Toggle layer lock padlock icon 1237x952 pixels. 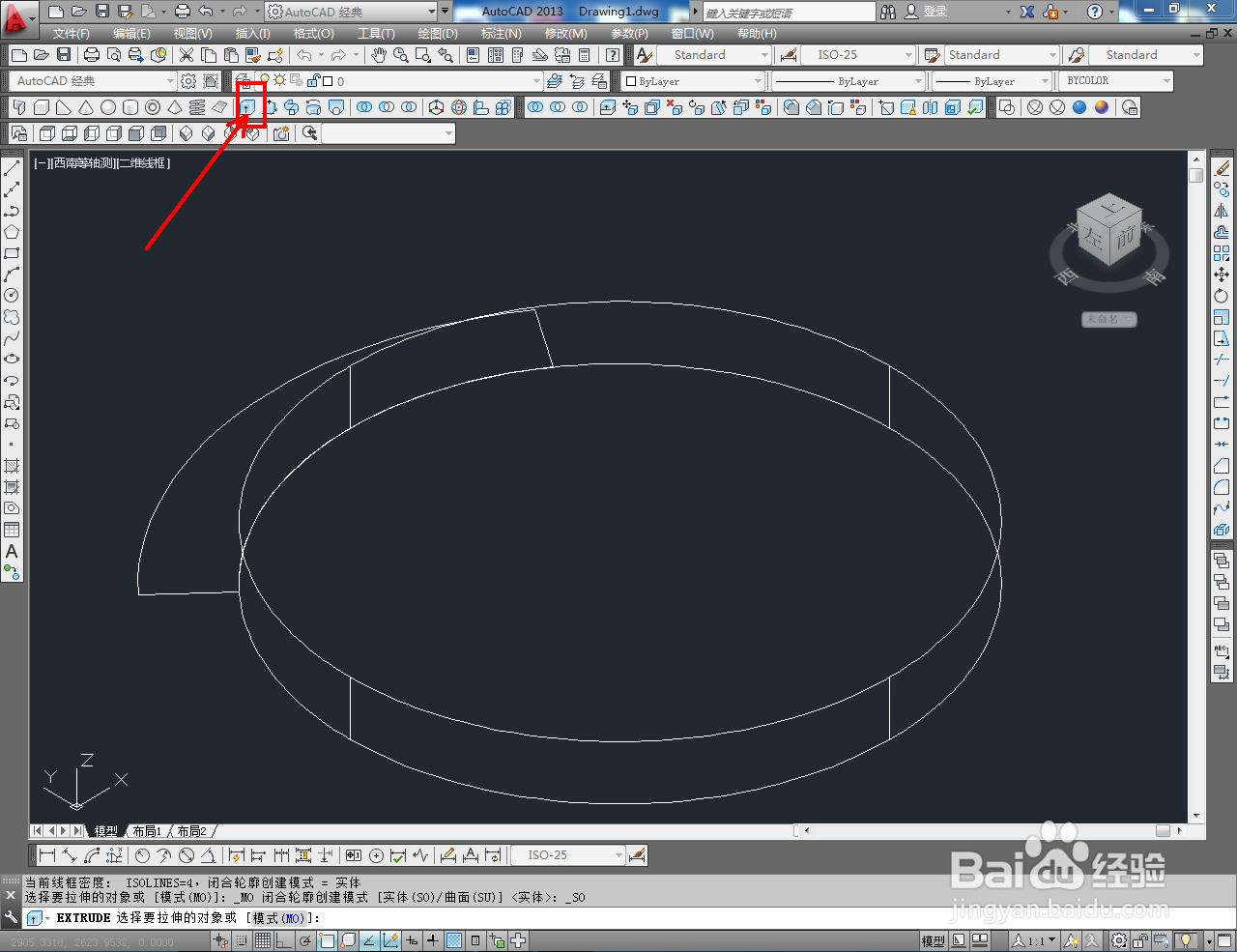click(x=313, y=81)
